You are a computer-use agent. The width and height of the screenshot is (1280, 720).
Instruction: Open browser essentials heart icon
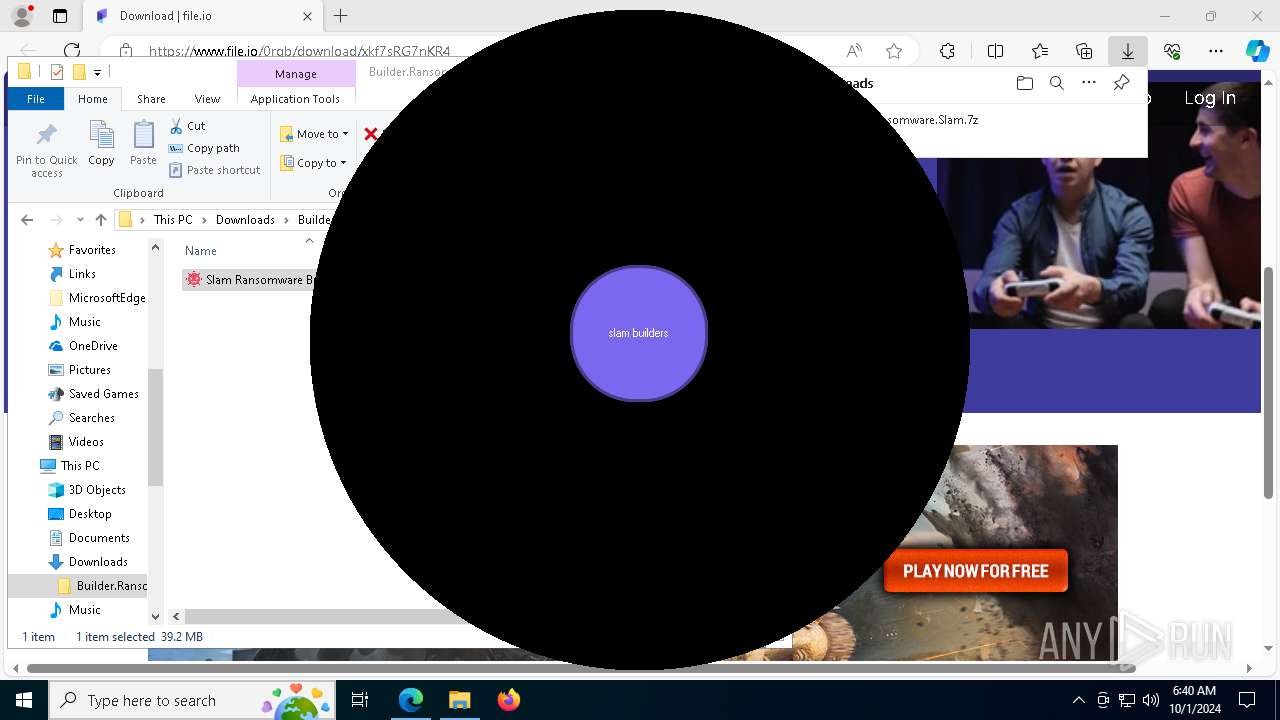1172,51
